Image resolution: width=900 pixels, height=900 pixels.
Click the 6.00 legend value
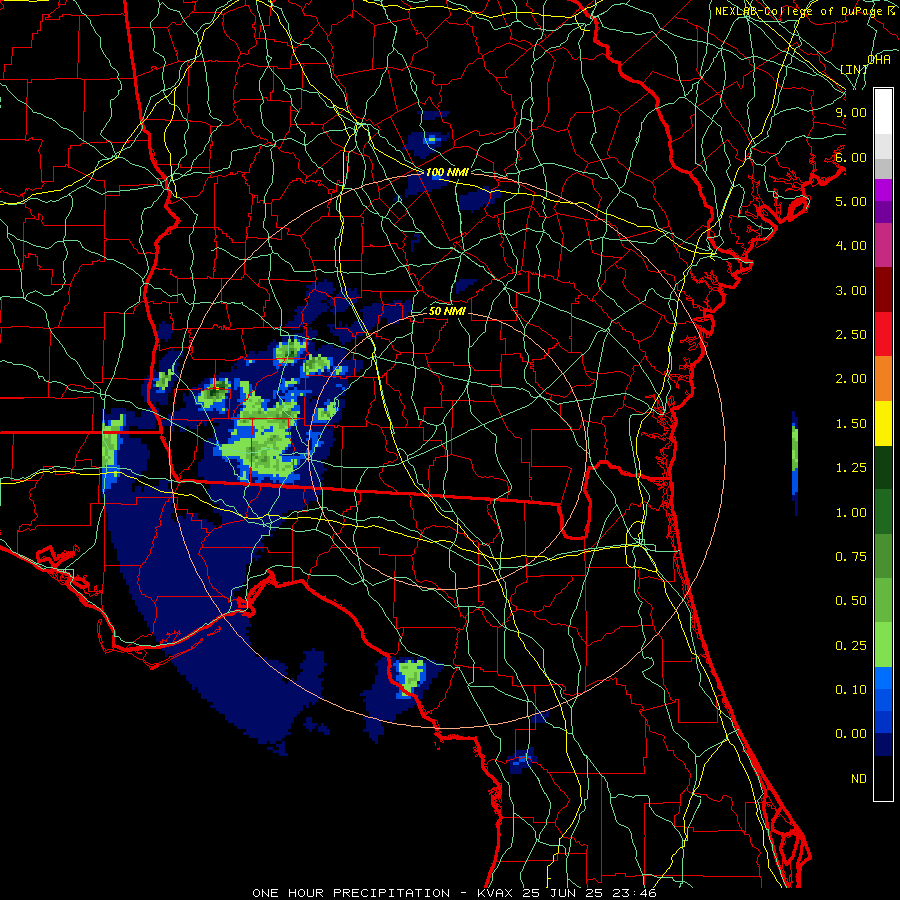pyautogui.click(x=851, y=157)
